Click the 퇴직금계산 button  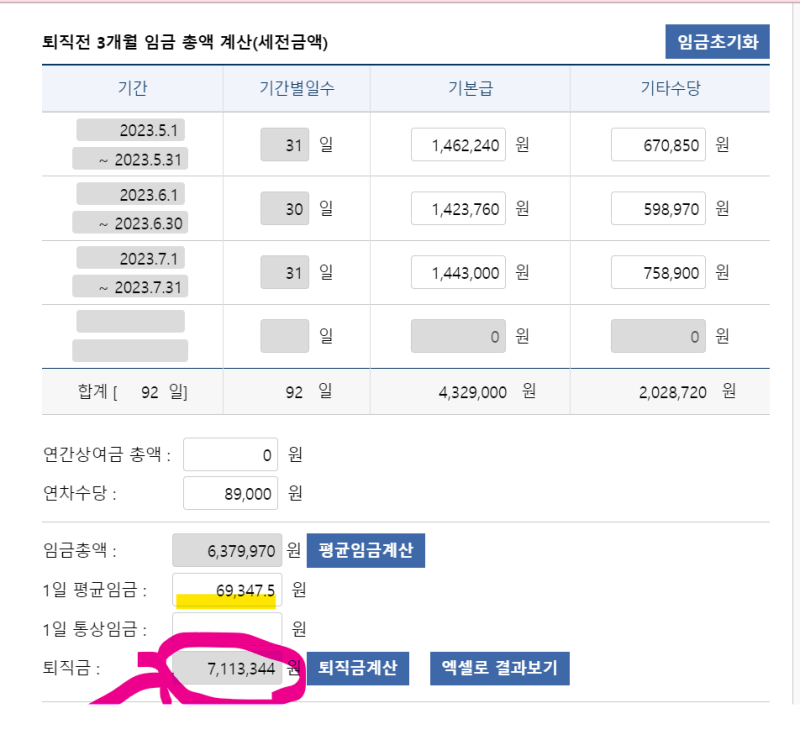point(357,668)
